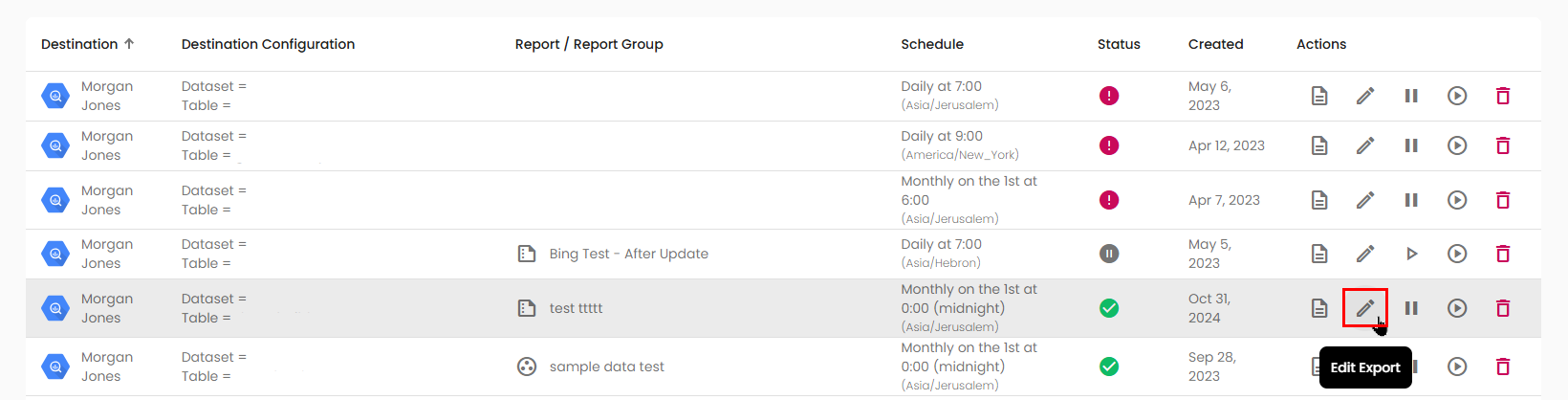Resume the paused Bing Test export
Screen dimensions: 1568x400
click(1411, 254)
